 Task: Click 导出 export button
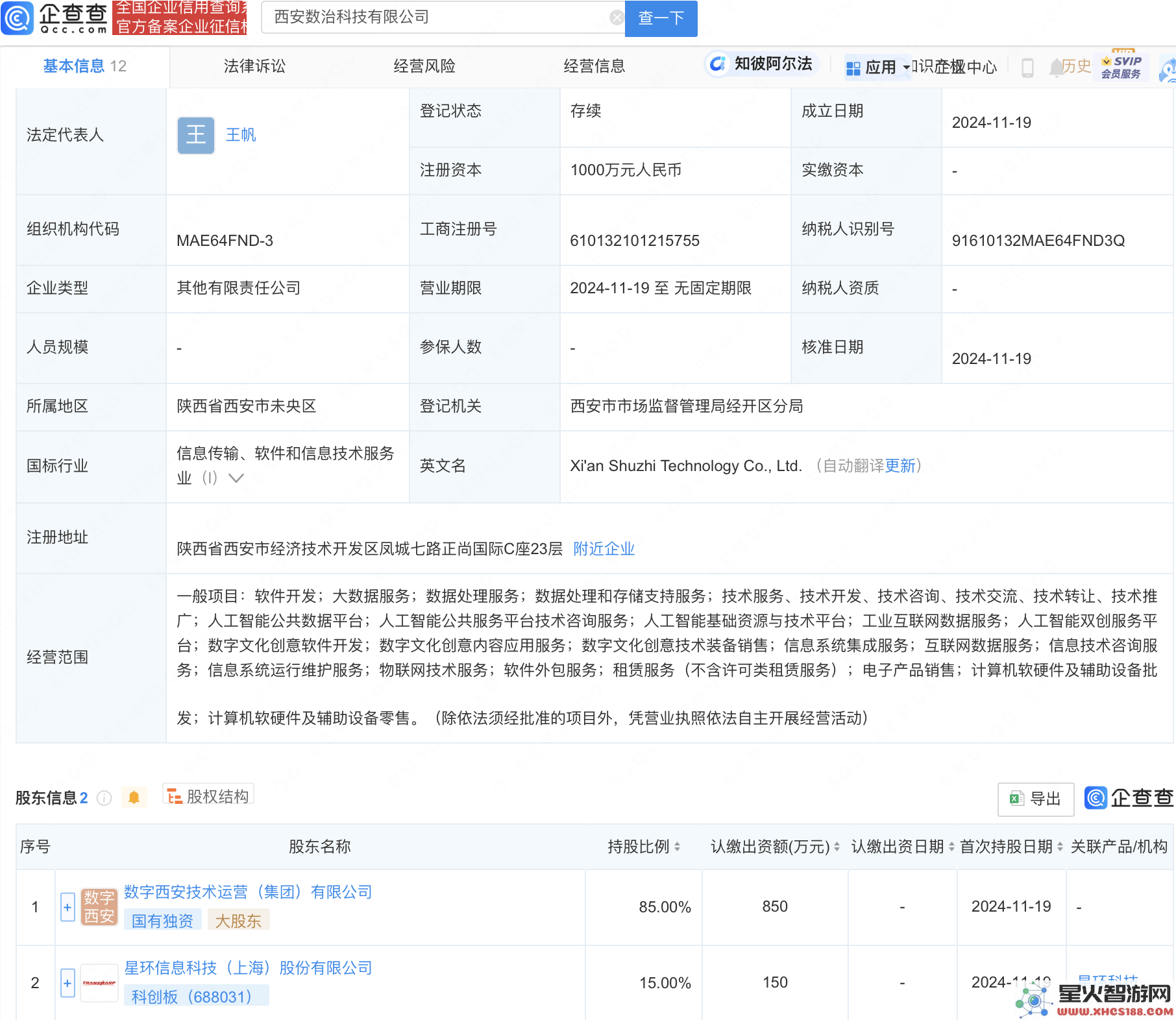(1036, 799)
